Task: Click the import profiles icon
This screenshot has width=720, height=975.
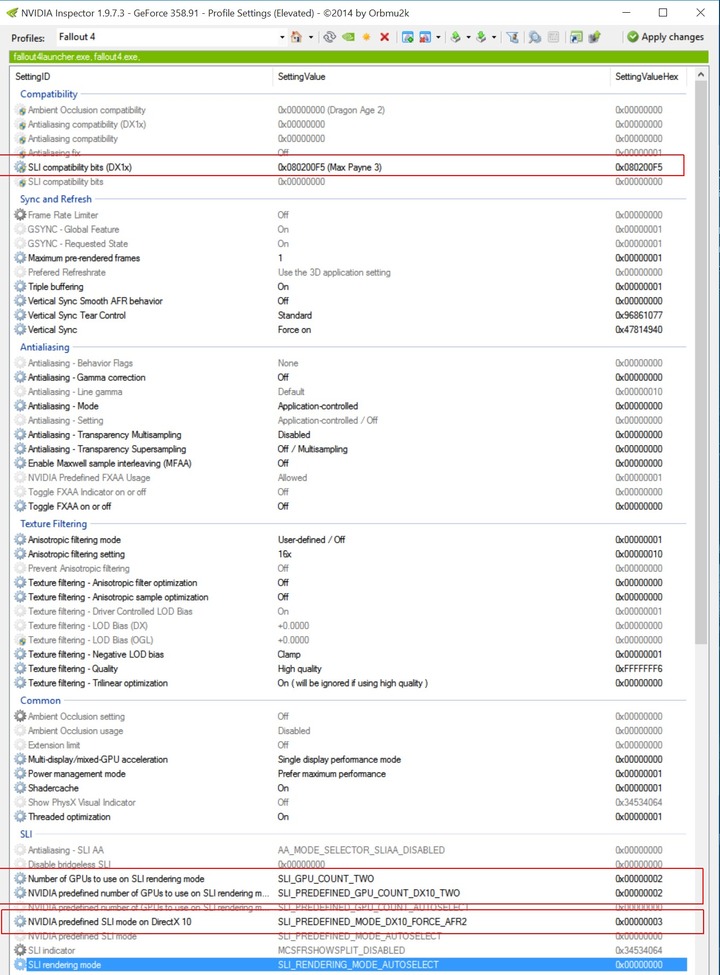Action: coord(481,37)
